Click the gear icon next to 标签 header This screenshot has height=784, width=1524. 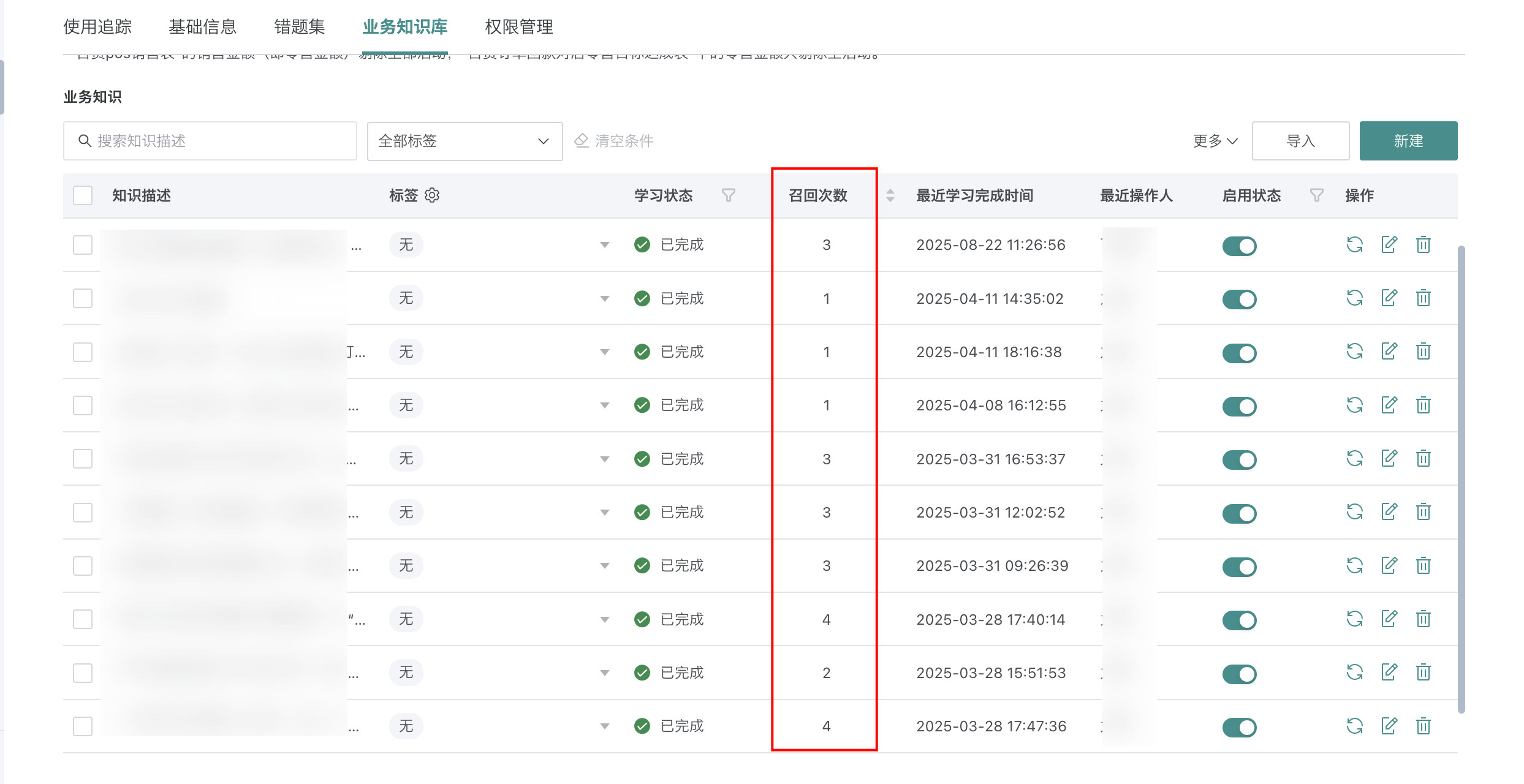point(432,195)
